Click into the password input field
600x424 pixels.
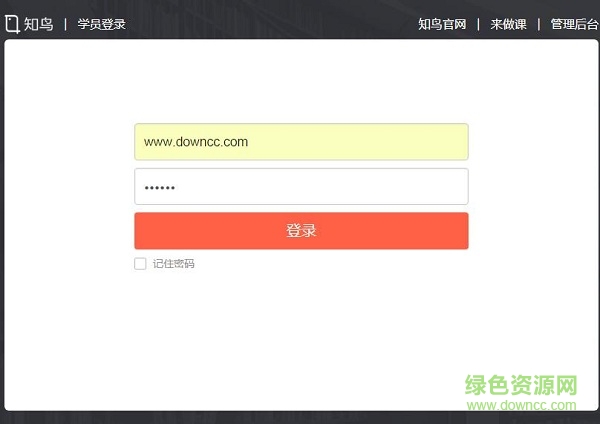coord(300,187)
